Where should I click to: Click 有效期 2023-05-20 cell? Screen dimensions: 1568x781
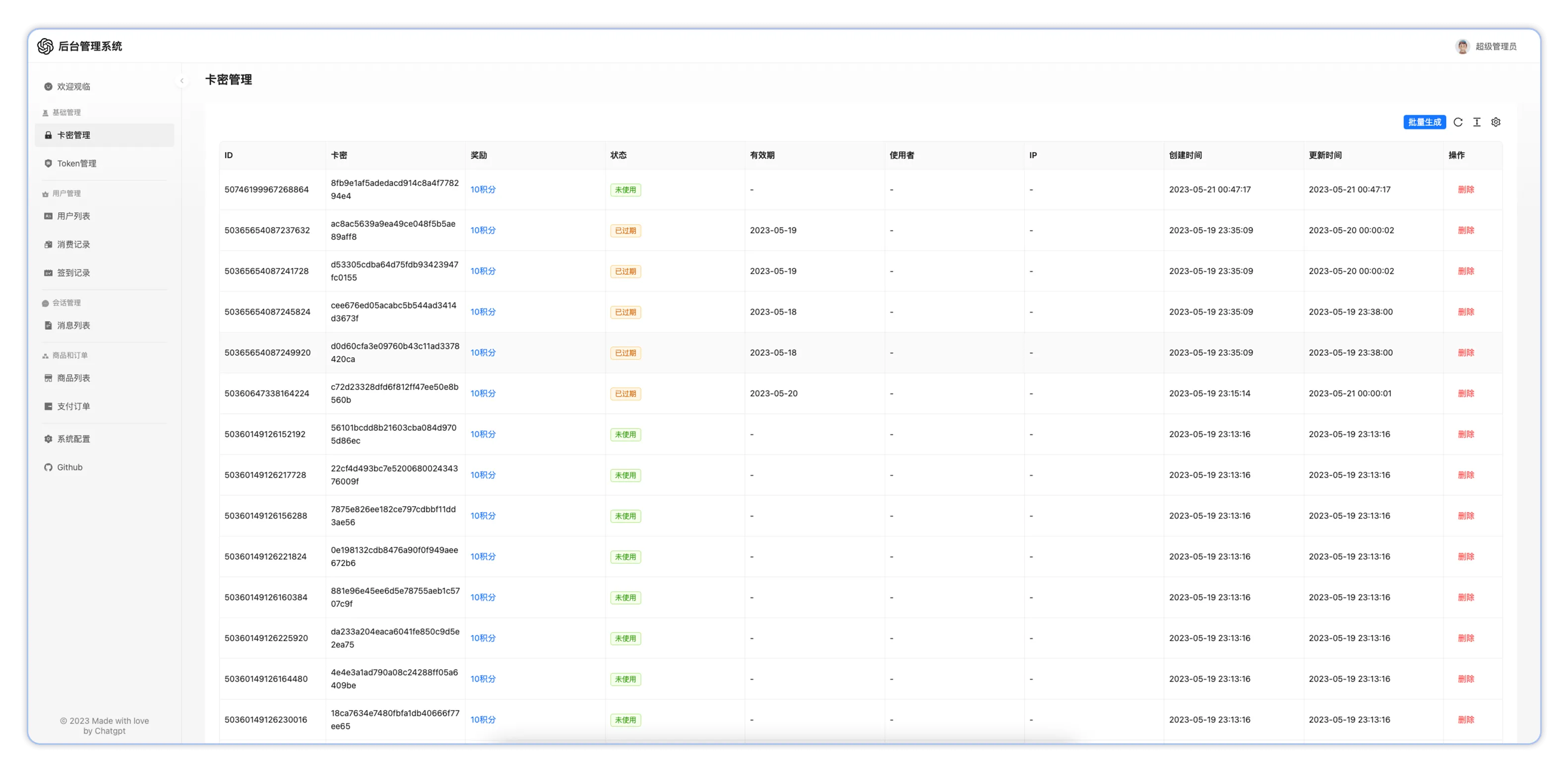click(773, 393)
